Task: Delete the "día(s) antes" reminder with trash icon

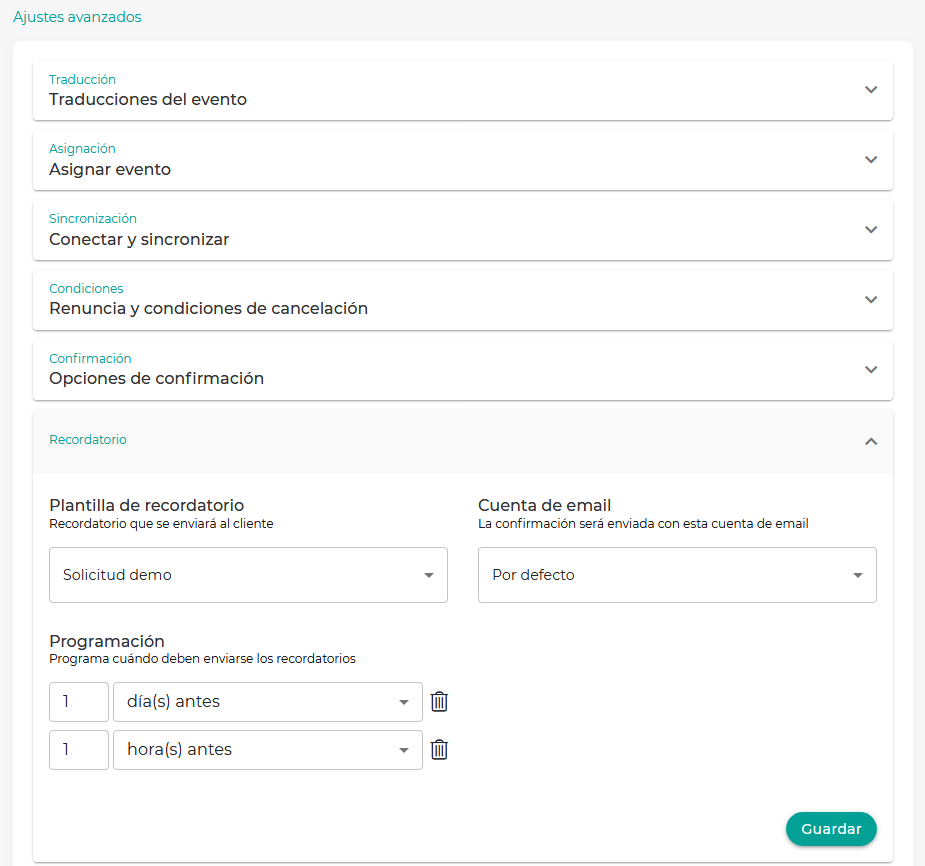Action: 439,702
